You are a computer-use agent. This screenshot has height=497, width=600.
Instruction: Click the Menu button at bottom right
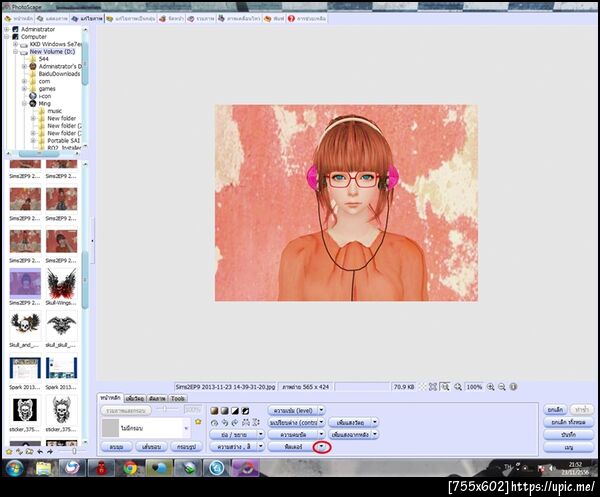click(x=568, y=447)
